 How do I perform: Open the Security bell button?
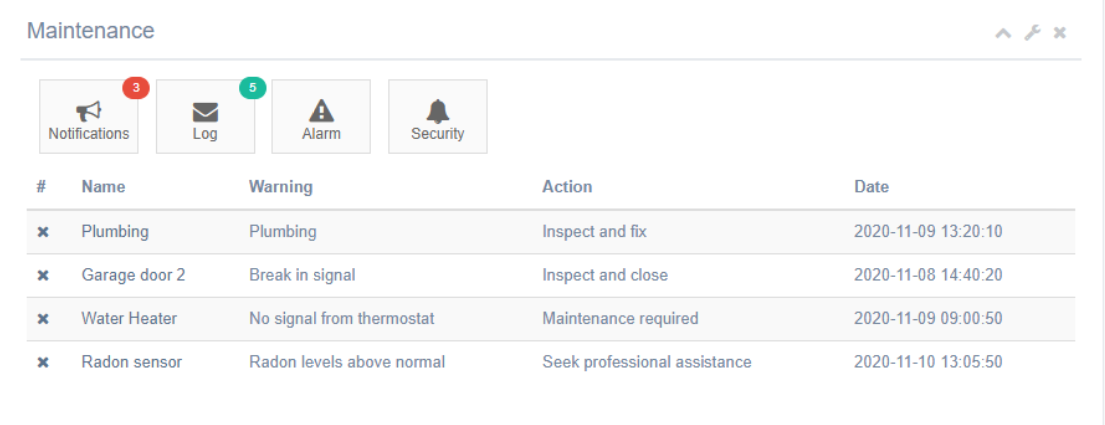[437, 117]
